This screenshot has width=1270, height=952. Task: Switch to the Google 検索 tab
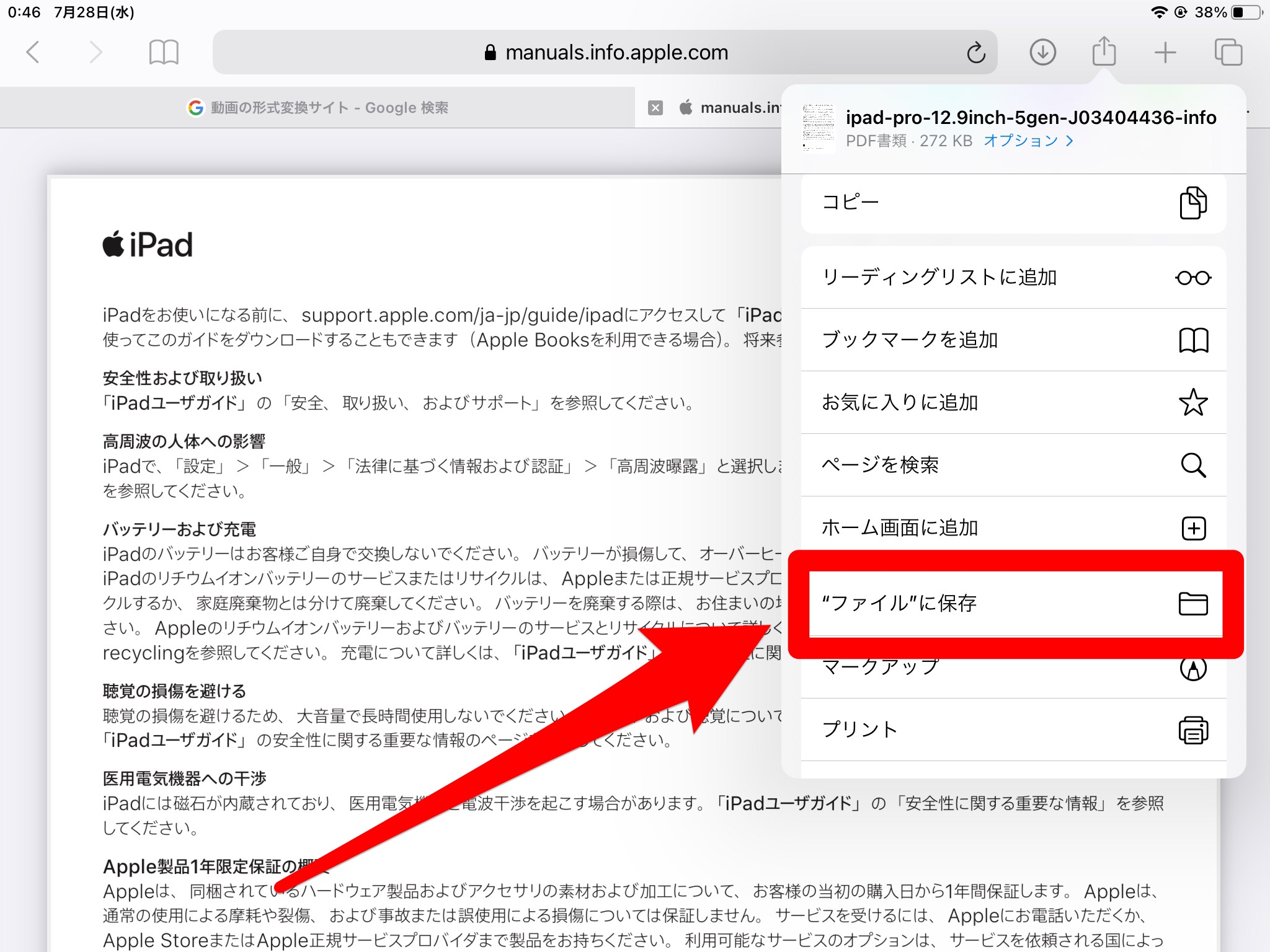click(317, 108)
